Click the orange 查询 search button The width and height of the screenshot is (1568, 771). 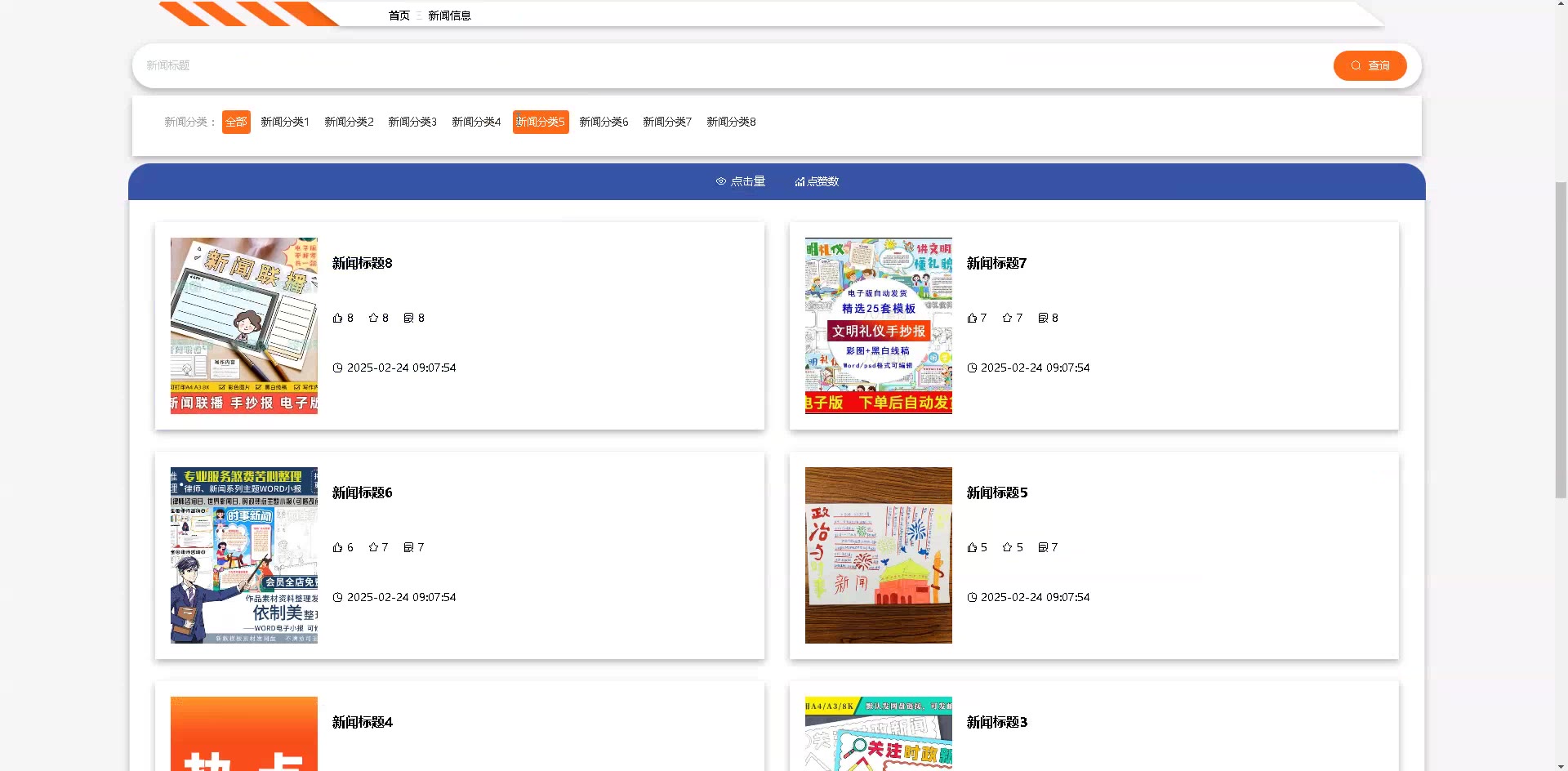pyautogui.click(x=1370, y=65)
